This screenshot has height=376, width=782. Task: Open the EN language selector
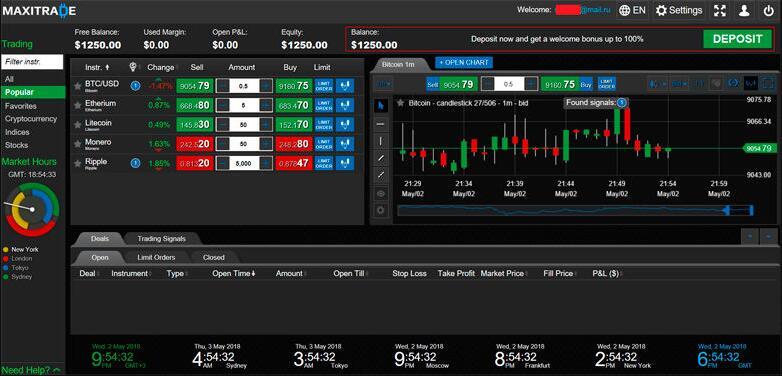tap(632, 10)
